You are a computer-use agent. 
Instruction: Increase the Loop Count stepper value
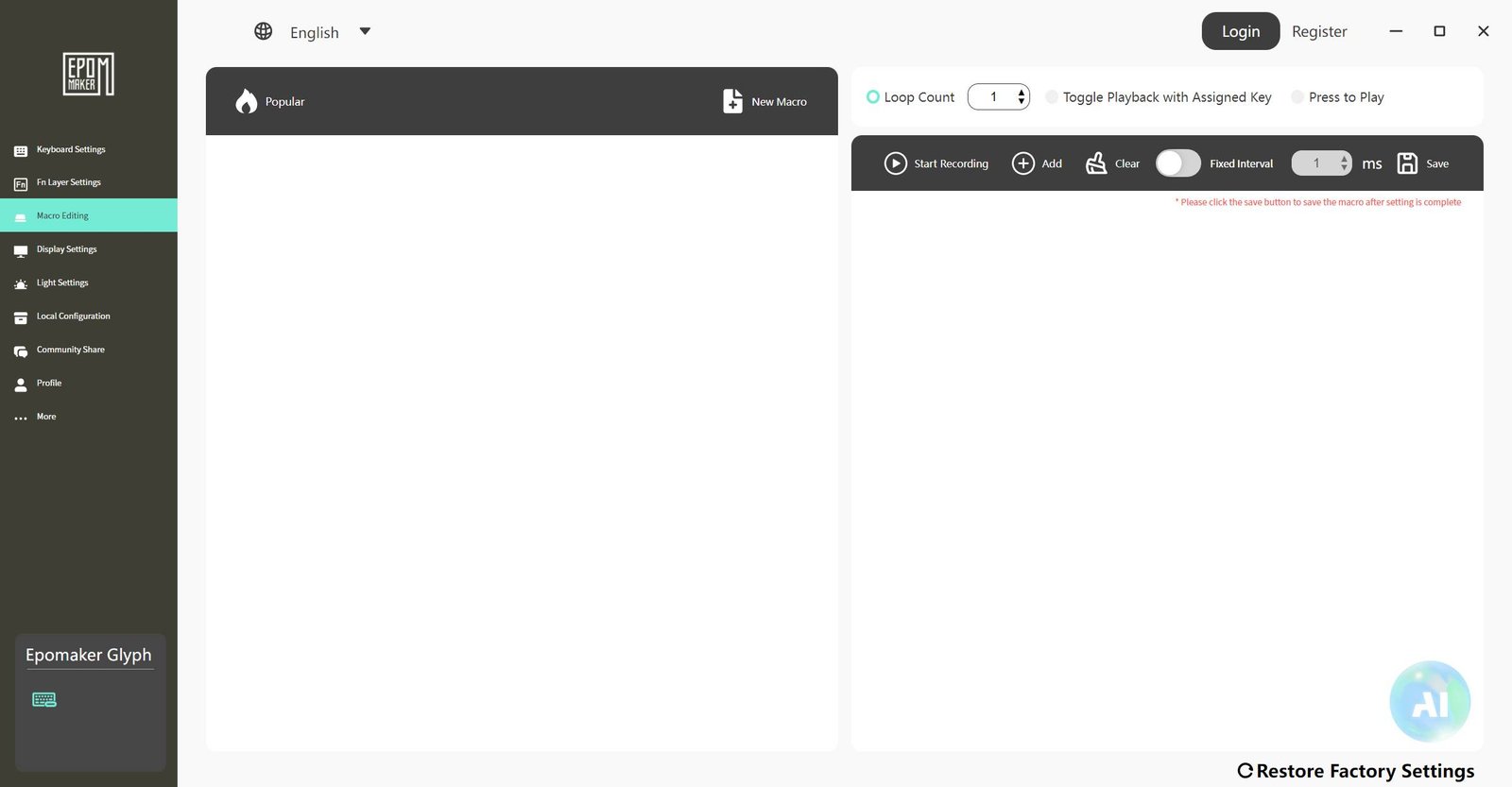(x=1021, y=93)
